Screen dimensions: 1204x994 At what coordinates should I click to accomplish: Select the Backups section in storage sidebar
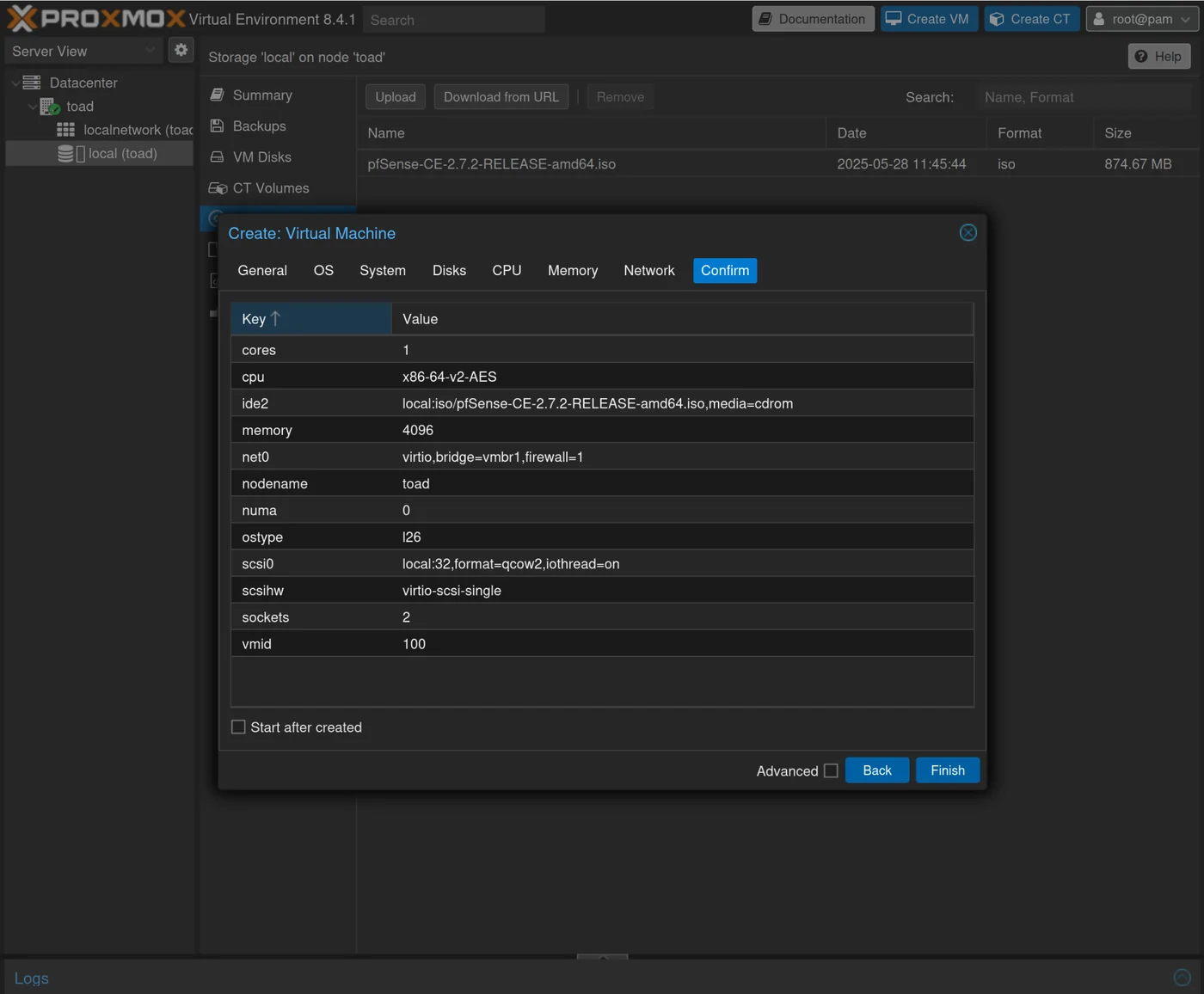258,126
